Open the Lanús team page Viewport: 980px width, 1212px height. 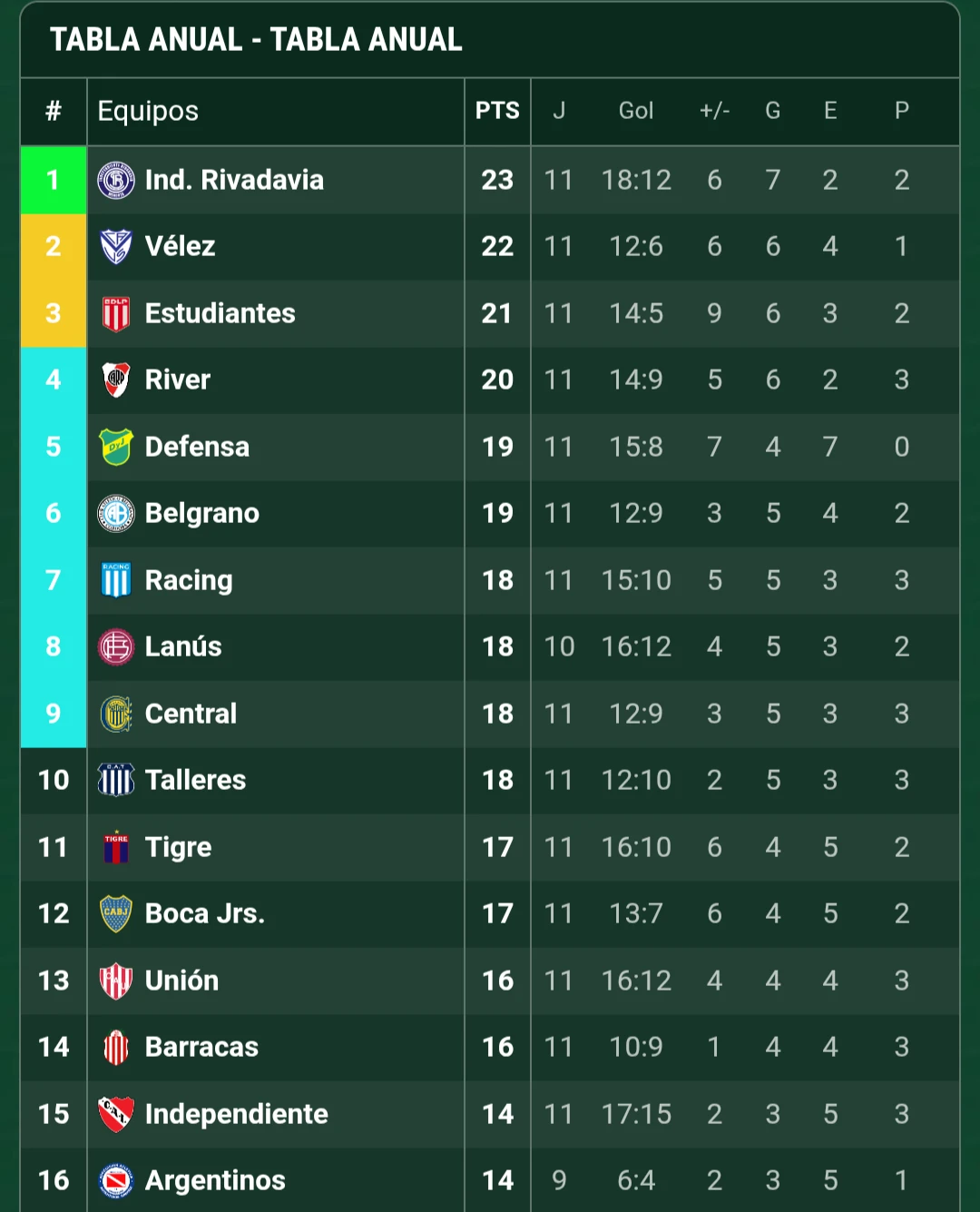point(184,646)
